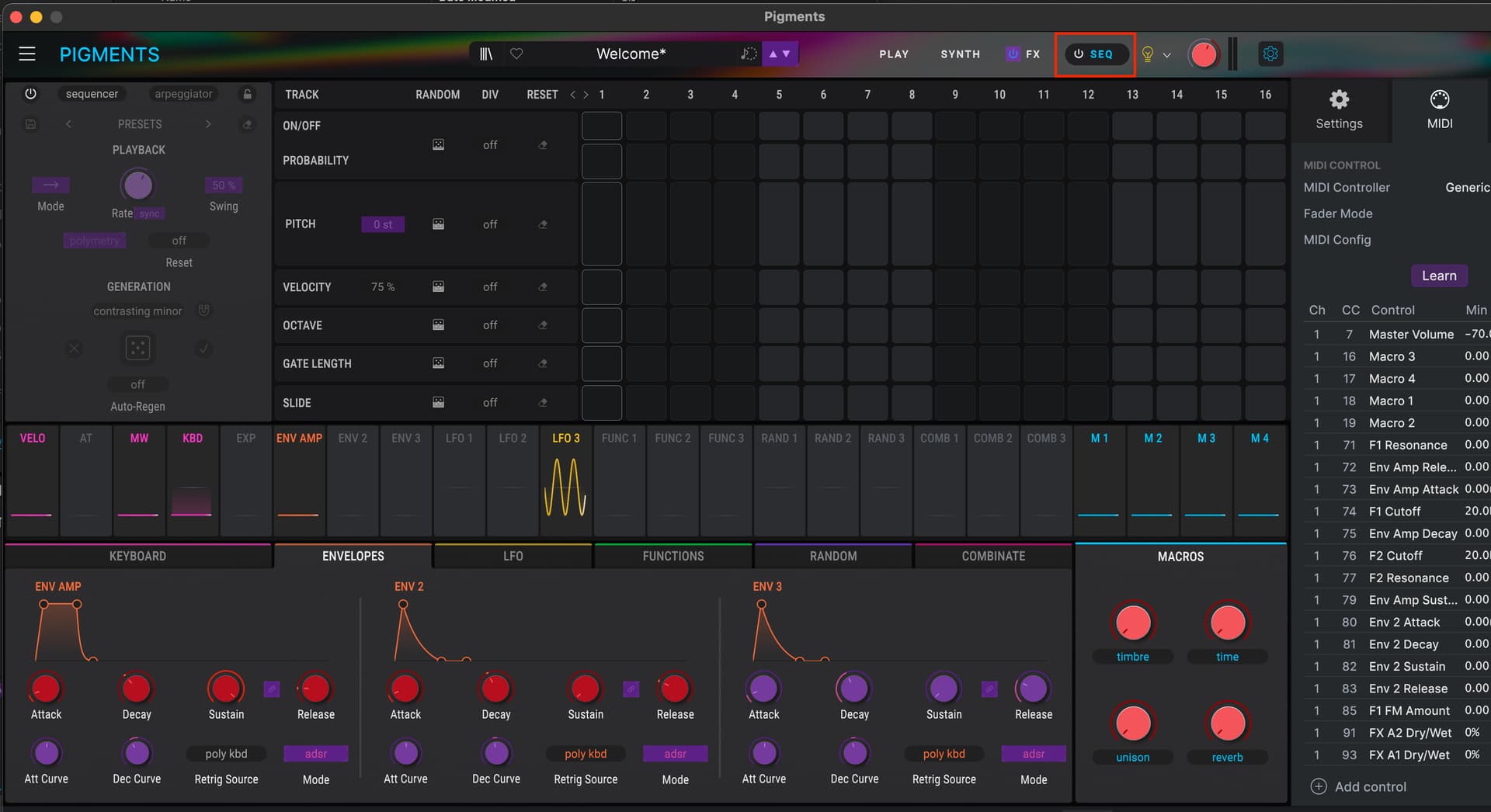Image resolution: width=1491 pixels, height=812 pixels.
Task: Adjust the master volume knob
Action: pyautogui.click(x=1204, y=54)
